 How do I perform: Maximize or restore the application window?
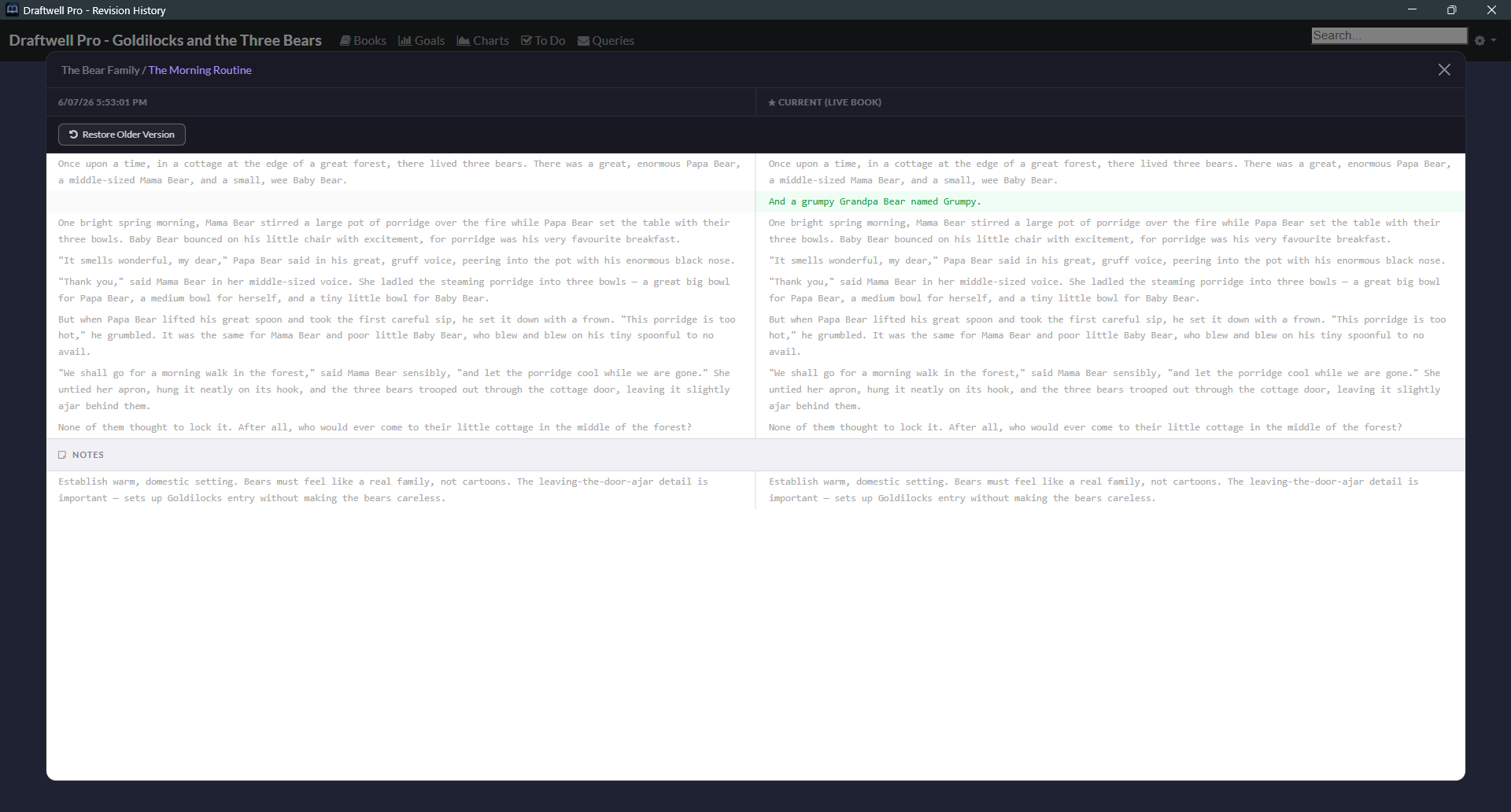[x=1451, y=10]
